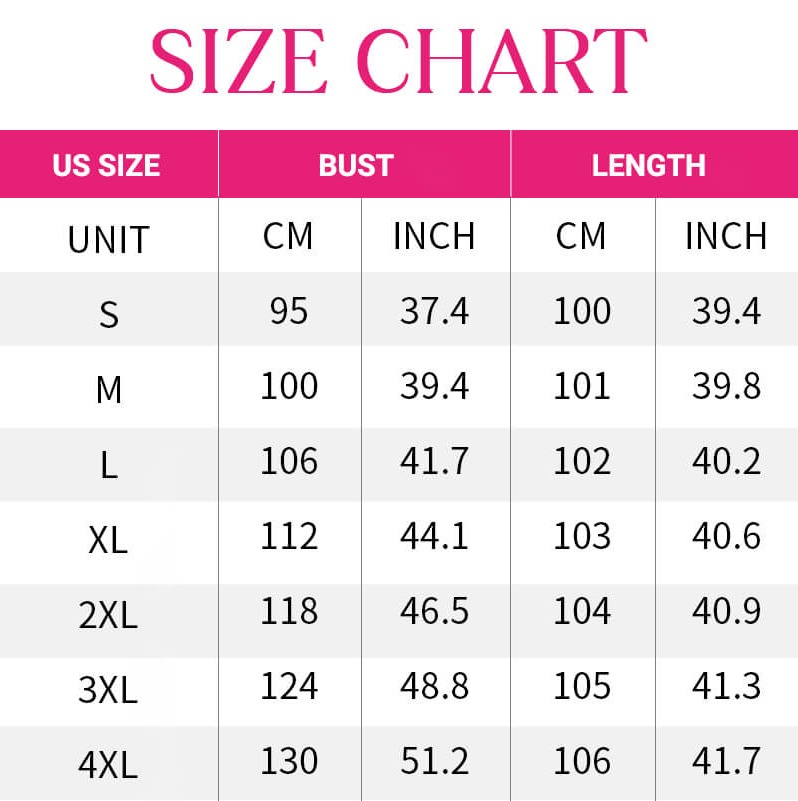798x801 pixels.
Task: Select the S size row label
Action: [108, 315]
